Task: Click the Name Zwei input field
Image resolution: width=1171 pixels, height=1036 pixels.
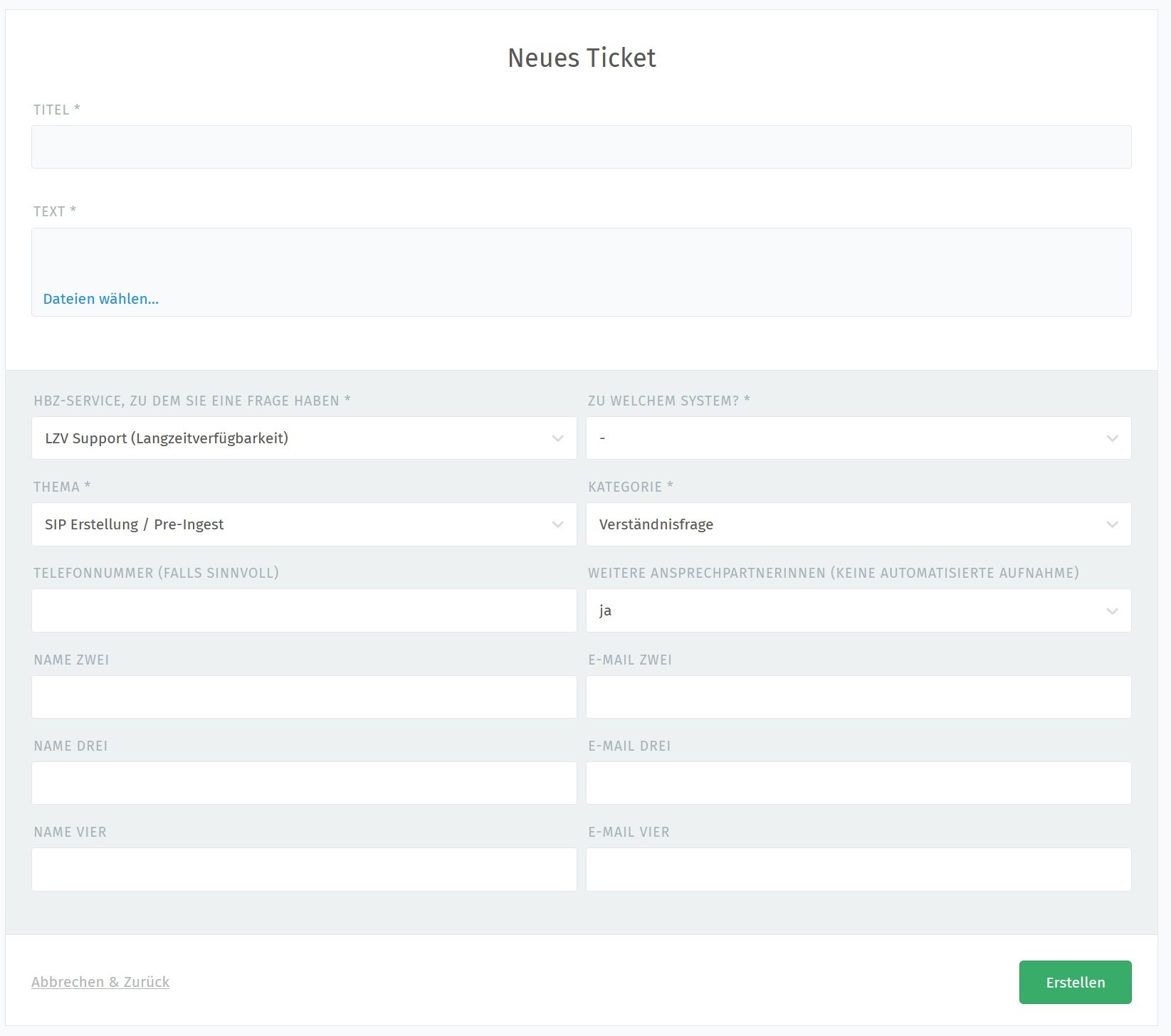Action: click(304, 697)
